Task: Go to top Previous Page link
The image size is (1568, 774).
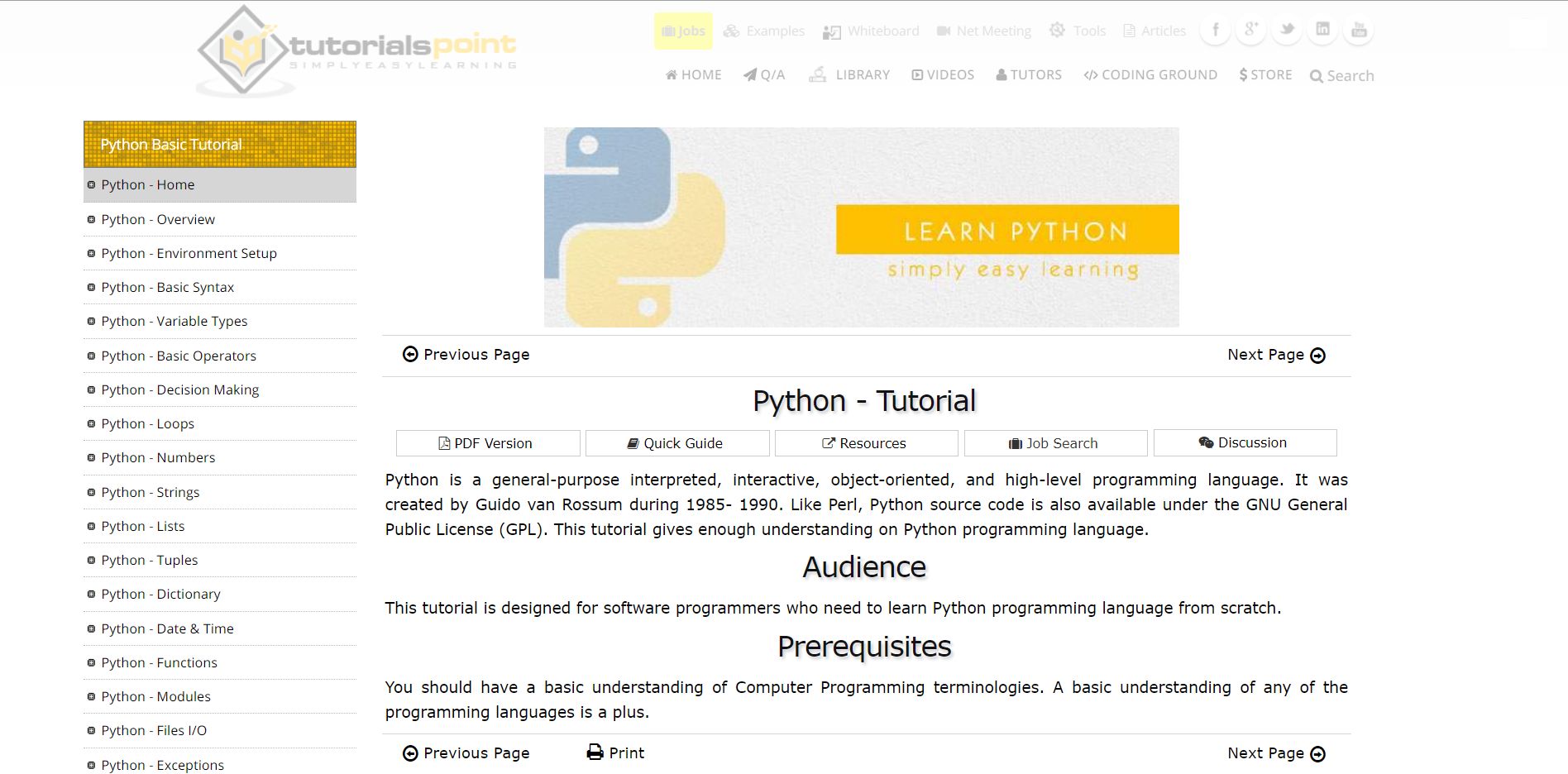Action: [466, 355]
